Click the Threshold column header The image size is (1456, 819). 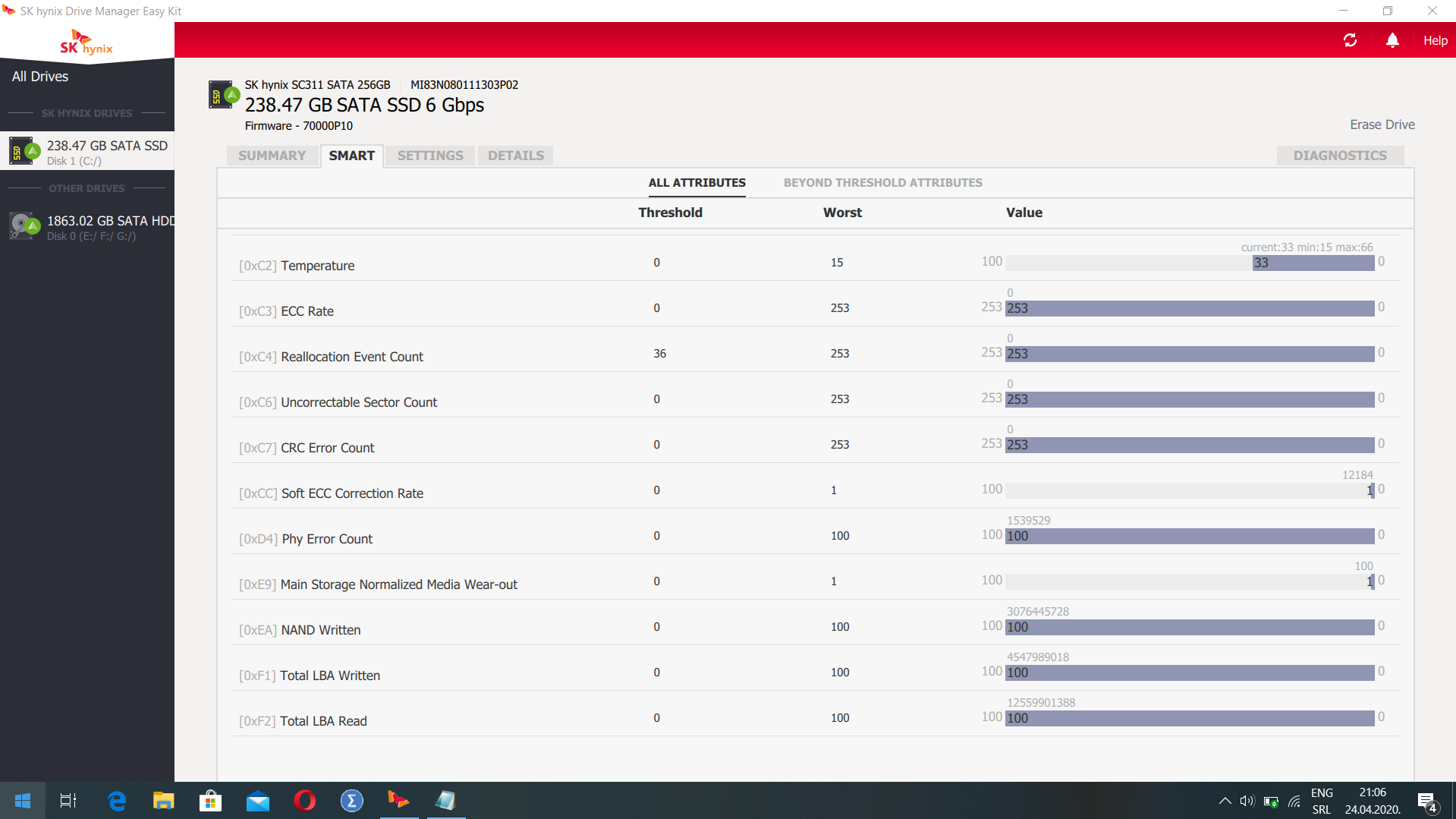coord(670,213)
